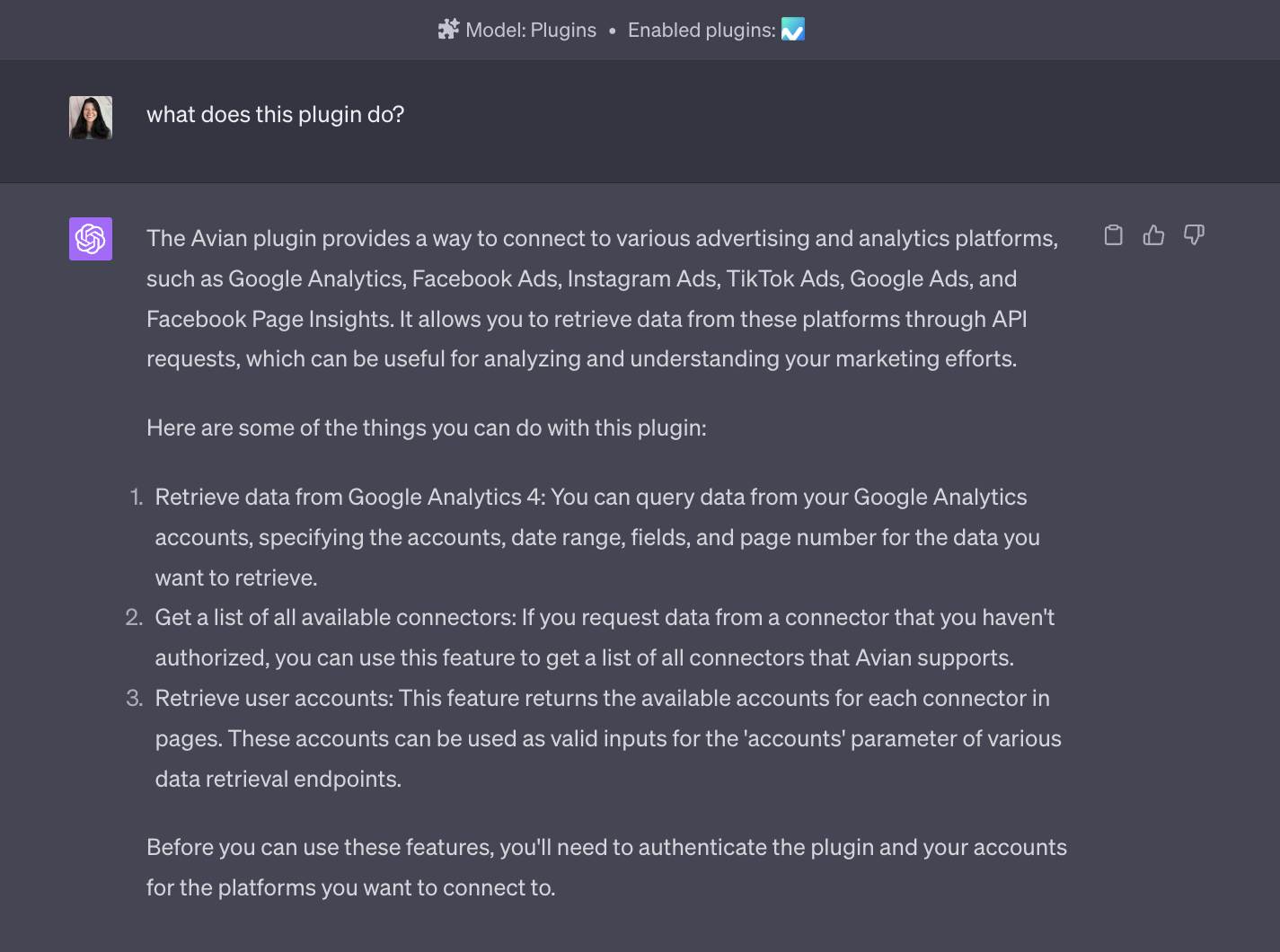
Task: Click the user's profile photo
Action: (x=91, y=118)
